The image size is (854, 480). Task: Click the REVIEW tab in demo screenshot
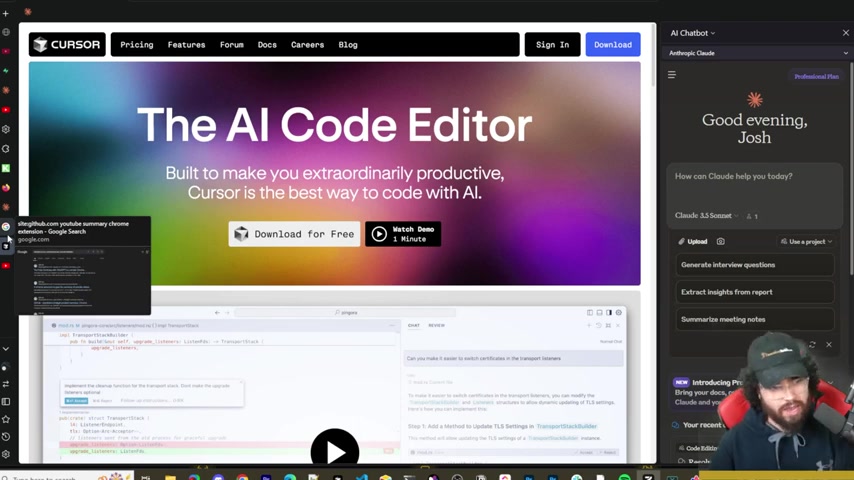pyautogui.click(x=436, y=326)
